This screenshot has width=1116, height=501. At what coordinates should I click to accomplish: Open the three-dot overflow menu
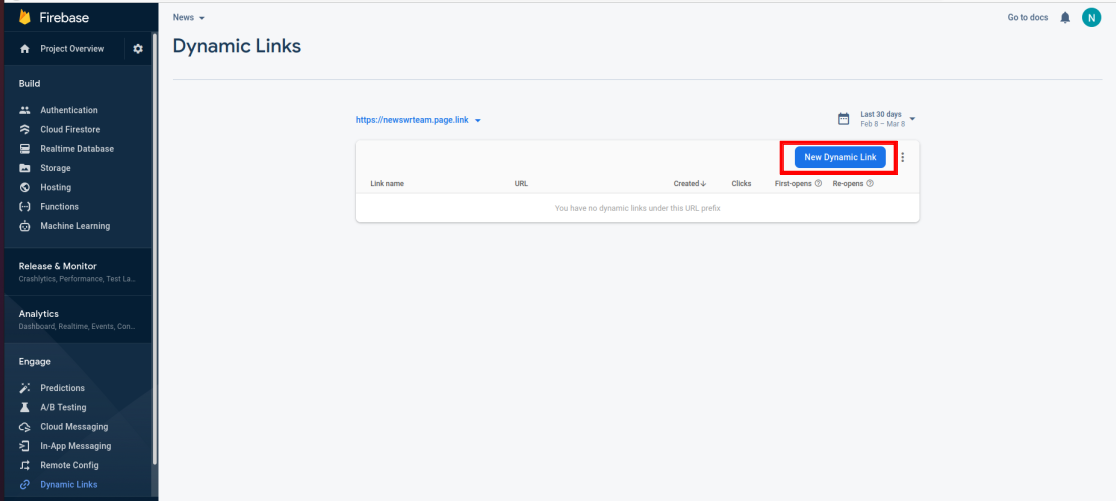click(x=903, y=158)
